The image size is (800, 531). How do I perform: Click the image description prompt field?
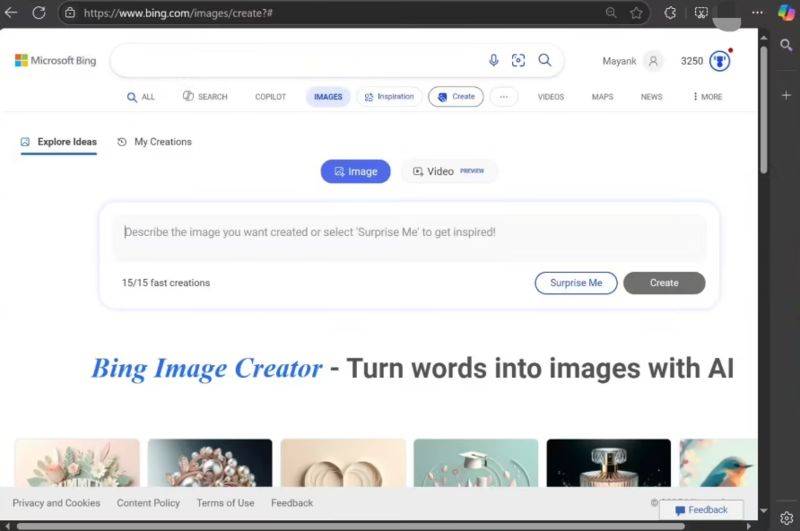coord(408,232)
